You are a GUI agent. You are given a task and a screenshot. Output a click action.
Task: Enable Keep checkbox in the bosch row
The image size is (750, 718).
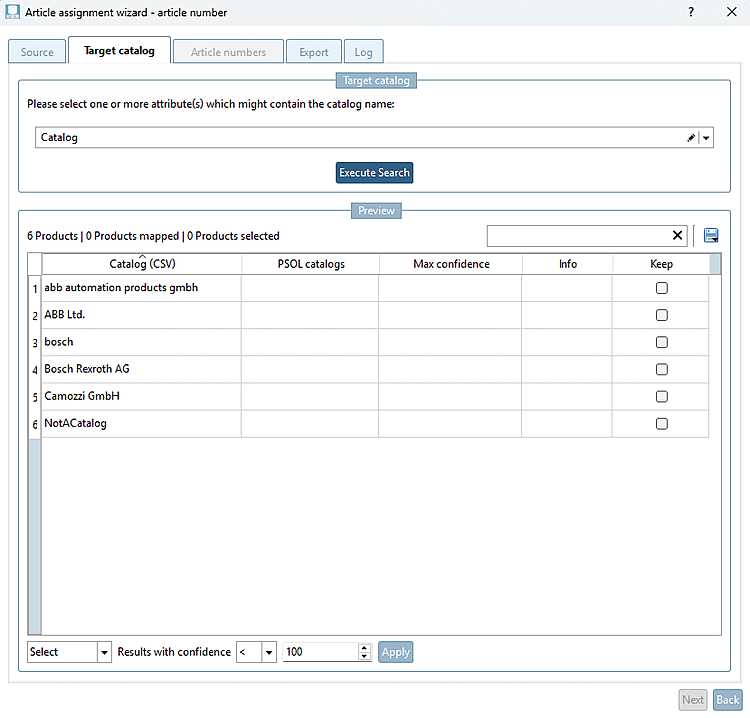tap(662, 342)
